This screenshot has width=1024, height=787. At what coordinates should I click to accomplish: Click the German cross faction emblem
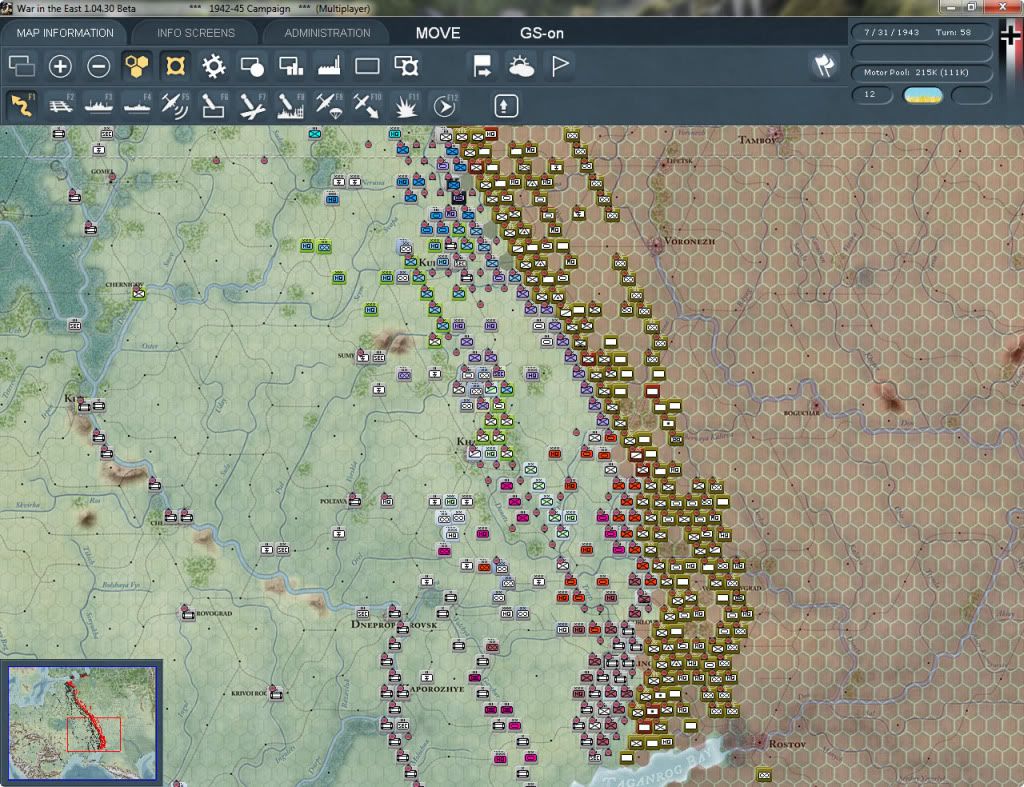[x=1011, y=34]
